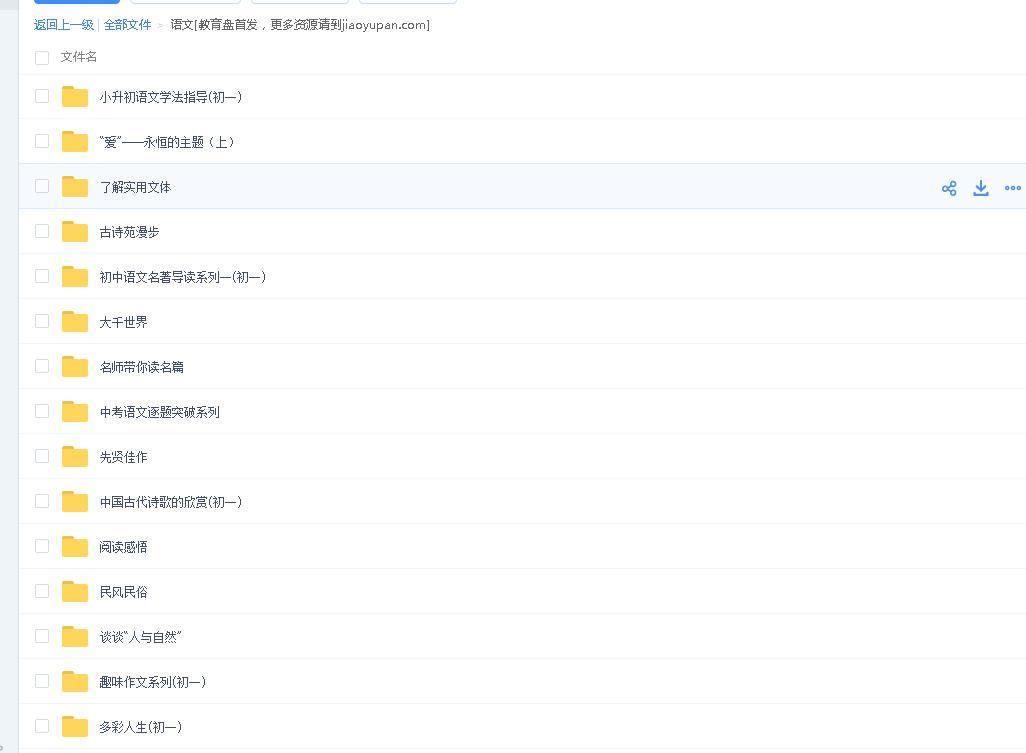Screen dimensions: 1026x753
Task: Open folder name 先贤佳作
Action: point(123,457)
